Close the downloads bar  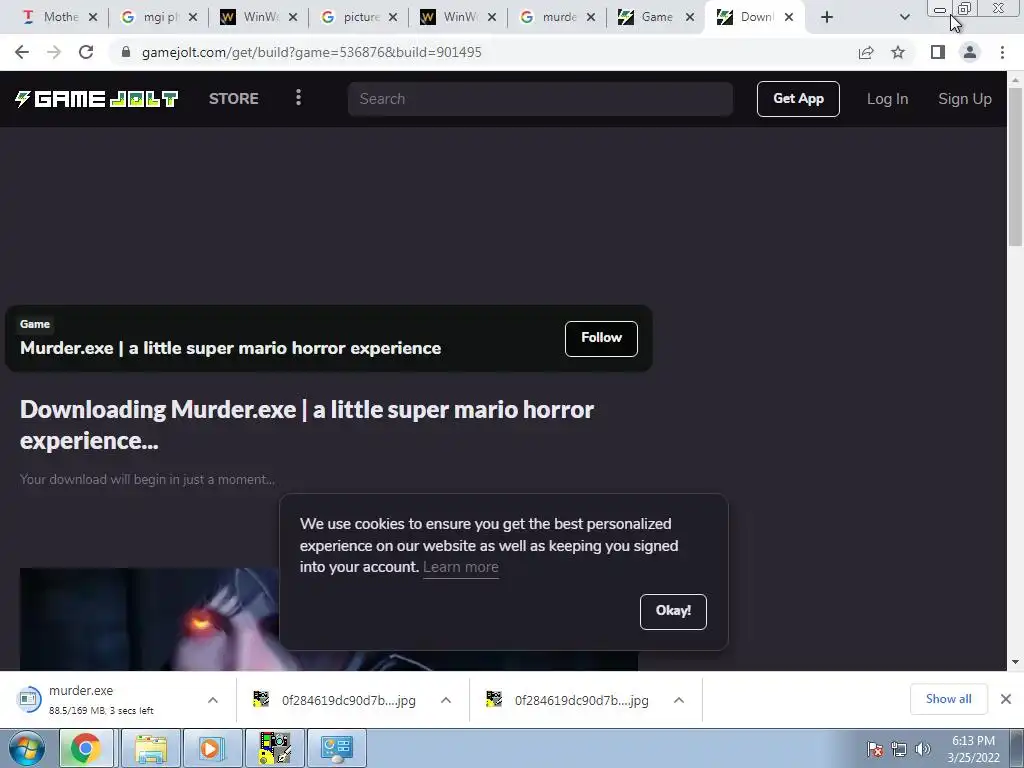(1006, 699)
